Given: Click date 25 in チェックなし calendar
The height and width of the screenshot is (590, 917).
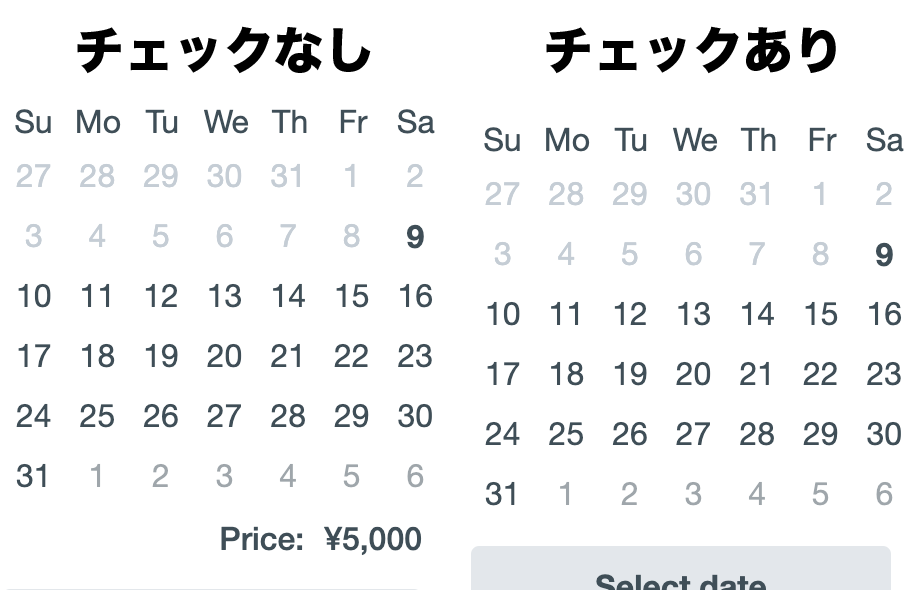Looking at the screenshot, I should (x=96, y=416).
